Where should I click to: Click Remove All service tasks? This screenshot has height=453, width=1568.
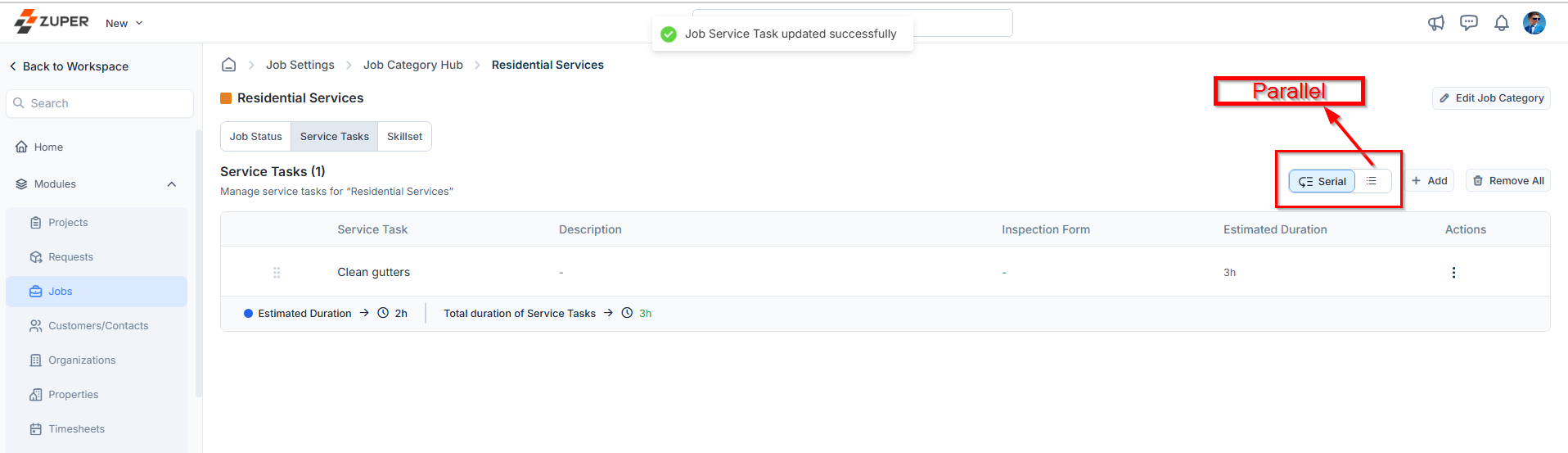[1508, 181]
